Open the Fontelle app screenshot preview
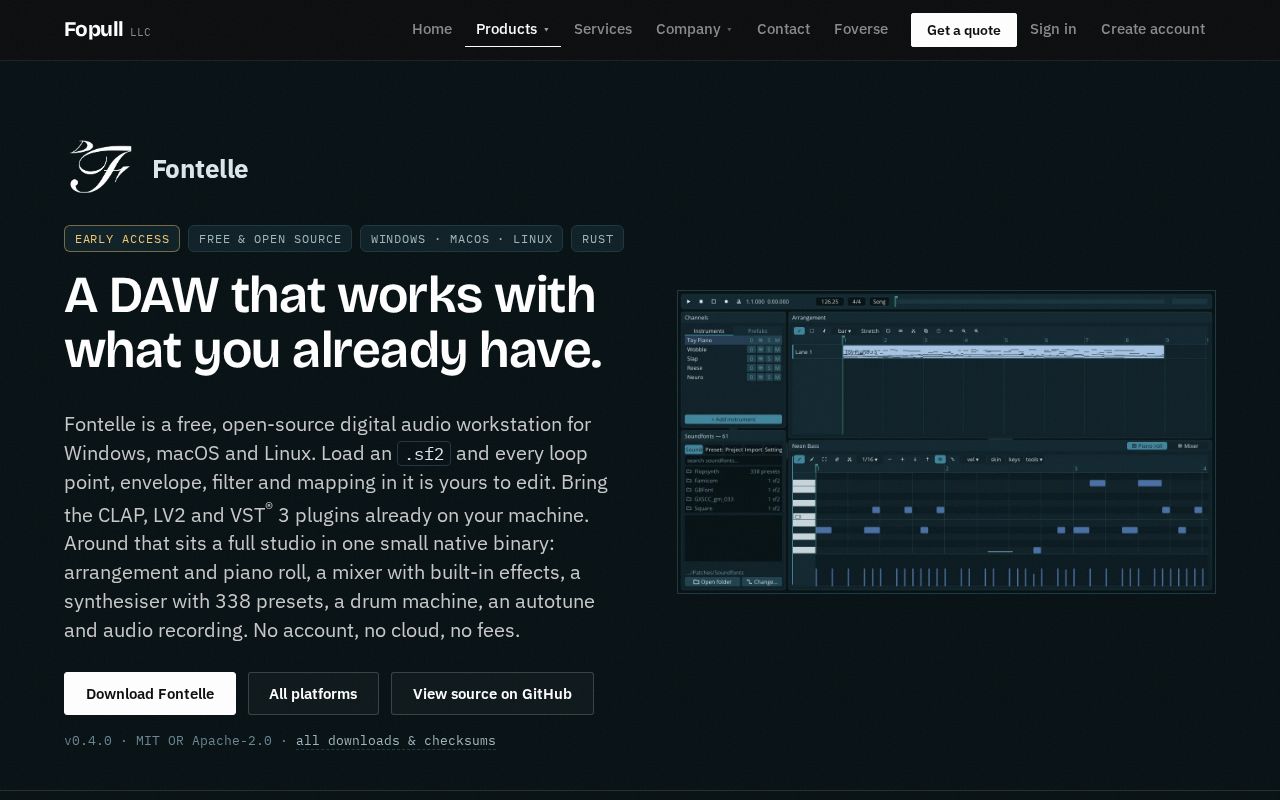Viewport: 1280px width, 800px height. tap(946, 442)
